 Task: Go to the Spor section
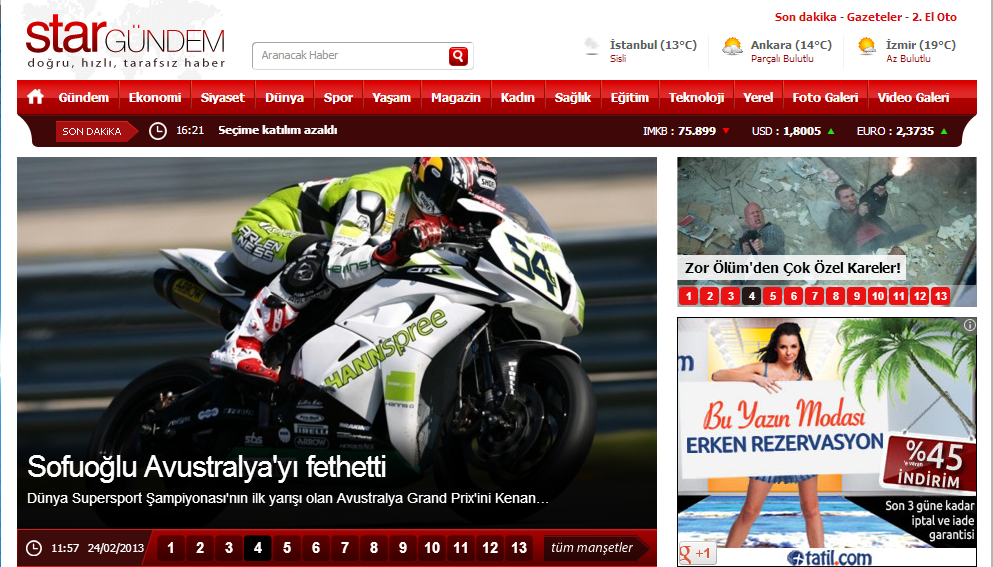click(338, 97)
